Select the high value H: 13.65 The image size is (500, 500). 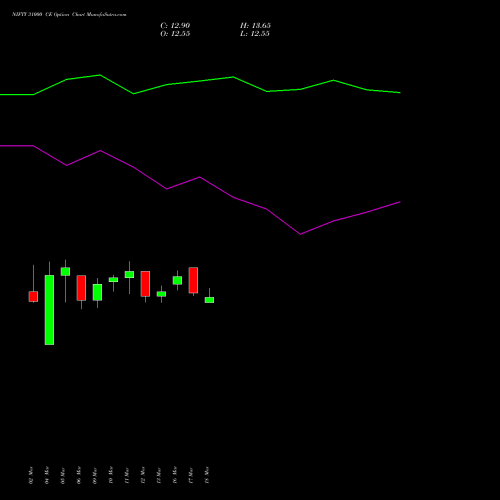[x=255, y=26]
